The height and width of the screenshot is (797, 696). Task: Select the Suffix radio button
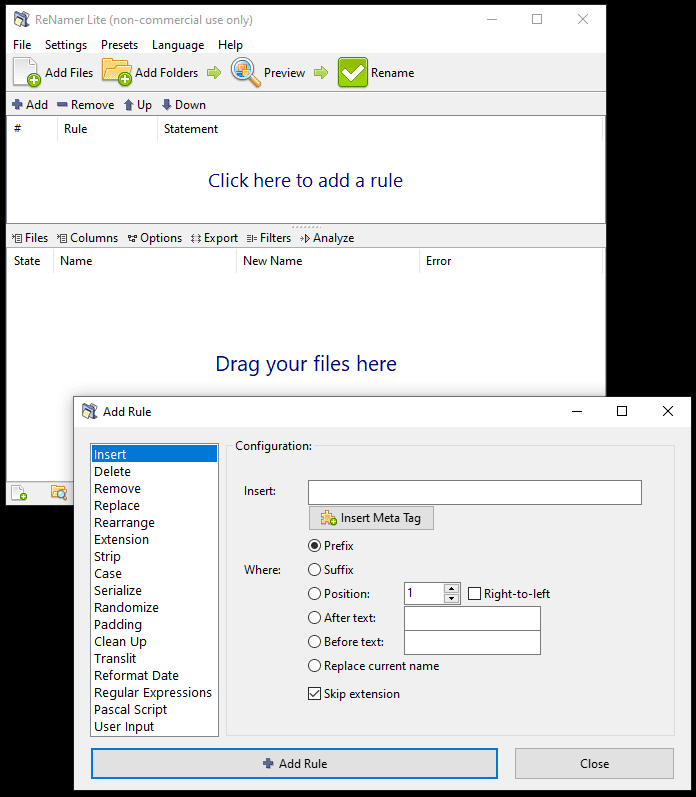coord(315,569)
